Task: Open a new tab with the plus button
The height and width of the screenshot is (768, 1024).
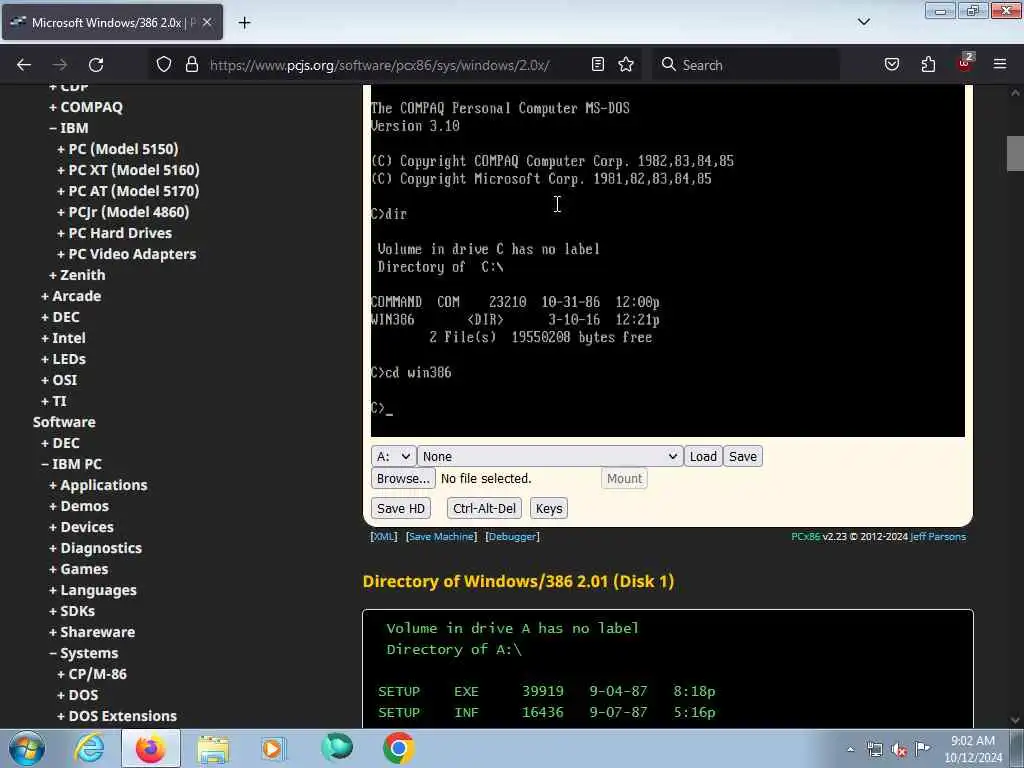Action: pyautogui.click(x=244, y=23)
